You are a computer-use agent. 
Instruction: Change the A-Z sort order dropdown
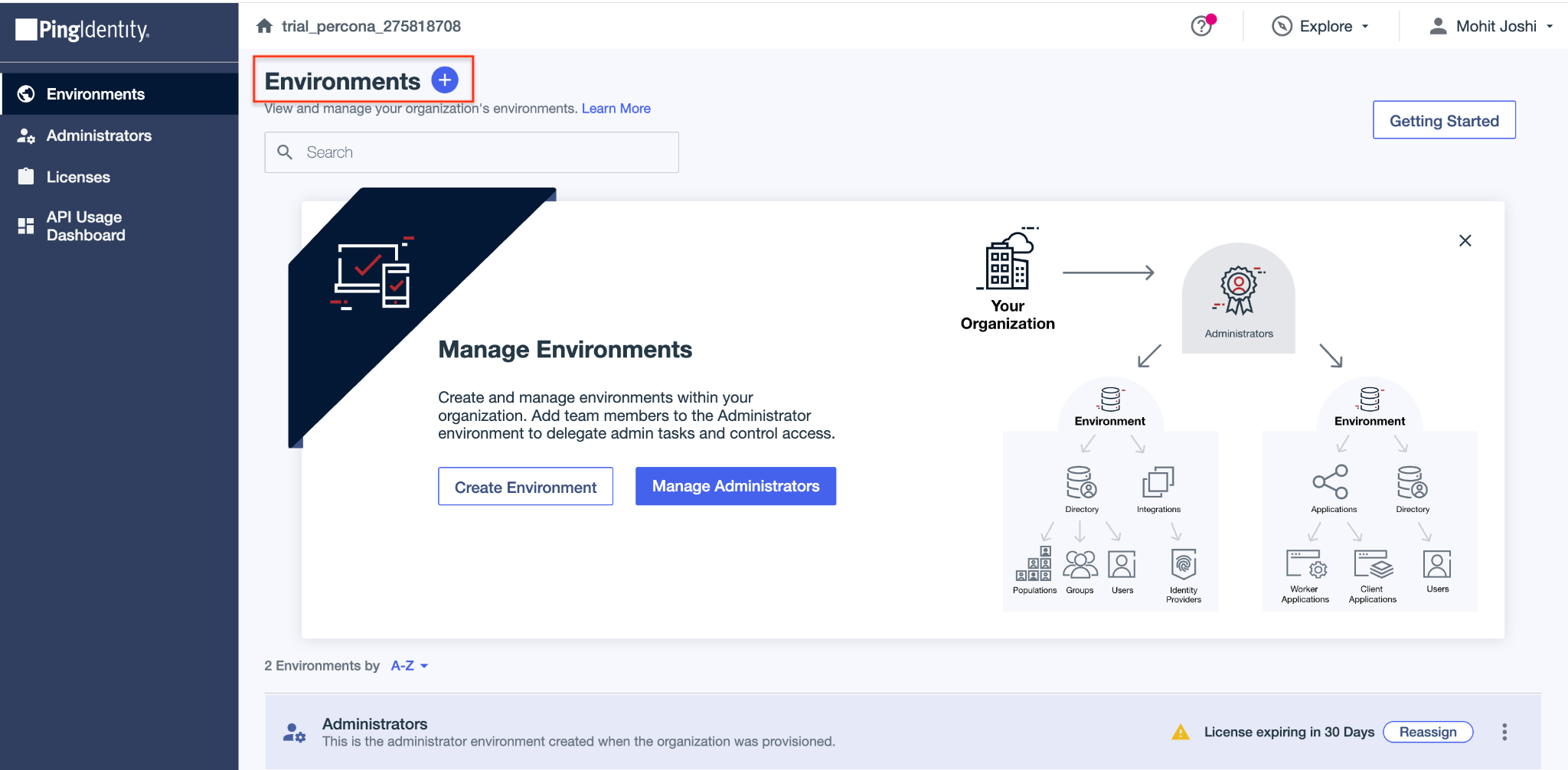pos(409,666)
